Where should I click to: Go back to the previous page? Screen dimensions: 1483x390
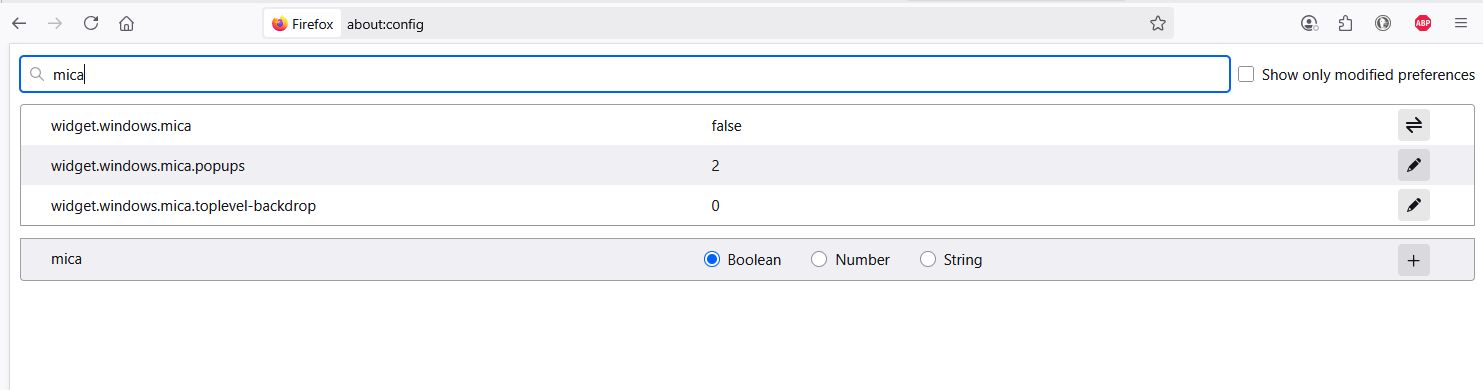tap(20, 24)
